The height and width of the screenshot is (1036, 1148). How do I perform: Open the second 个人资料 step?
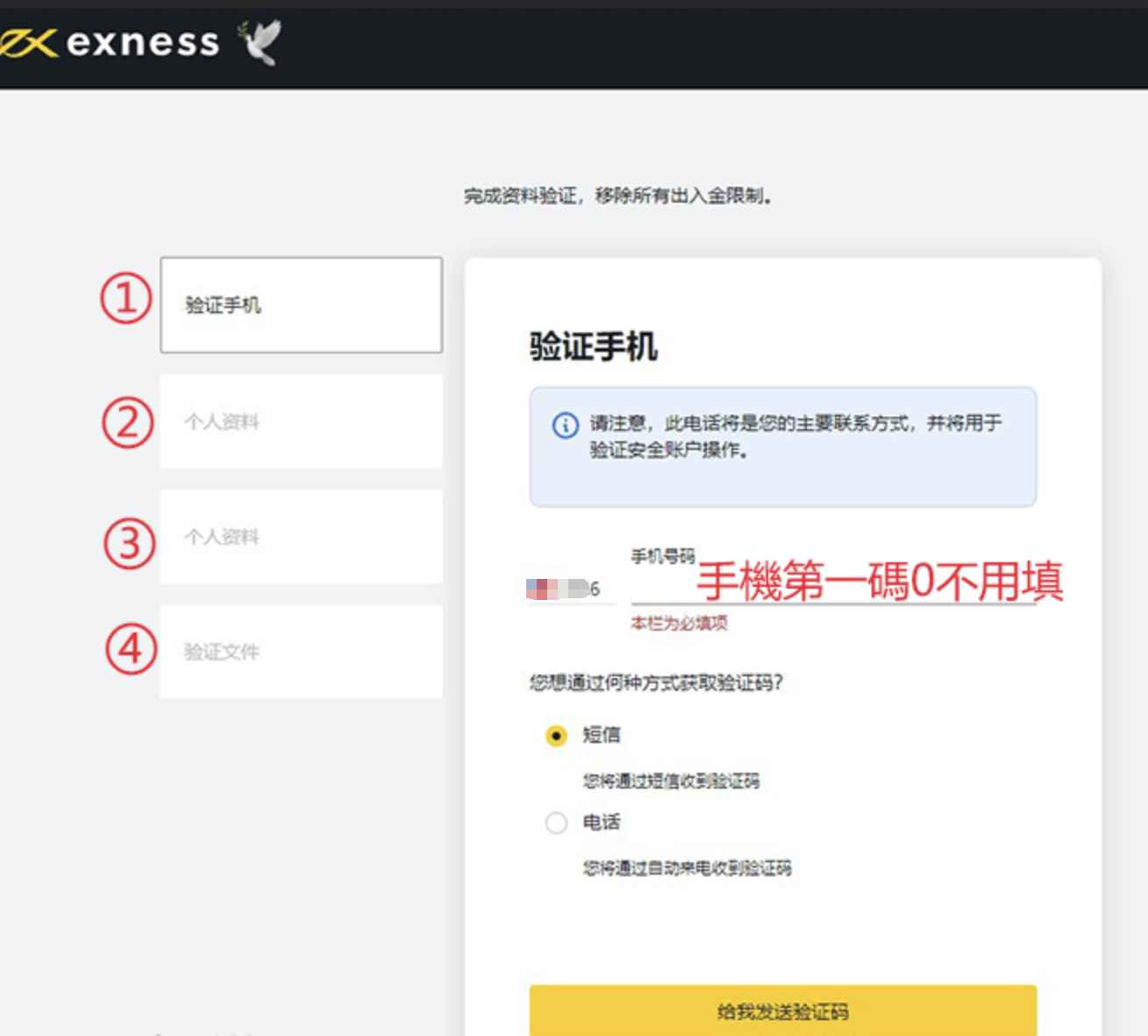pos(301,537)
